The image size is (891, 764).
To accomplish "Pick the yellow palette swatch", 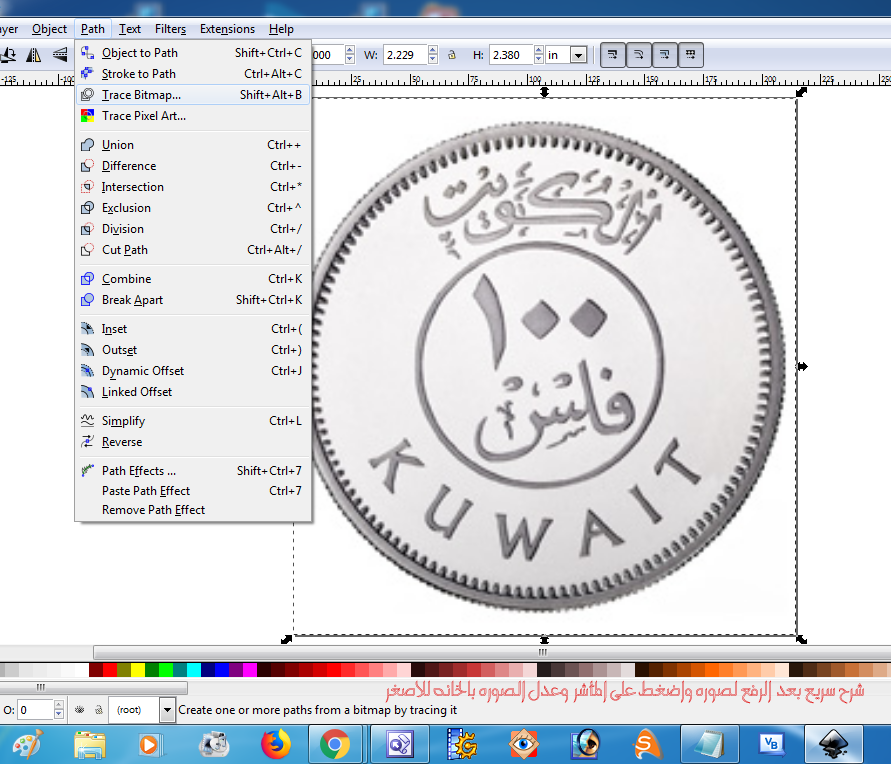I will point(138,670).
